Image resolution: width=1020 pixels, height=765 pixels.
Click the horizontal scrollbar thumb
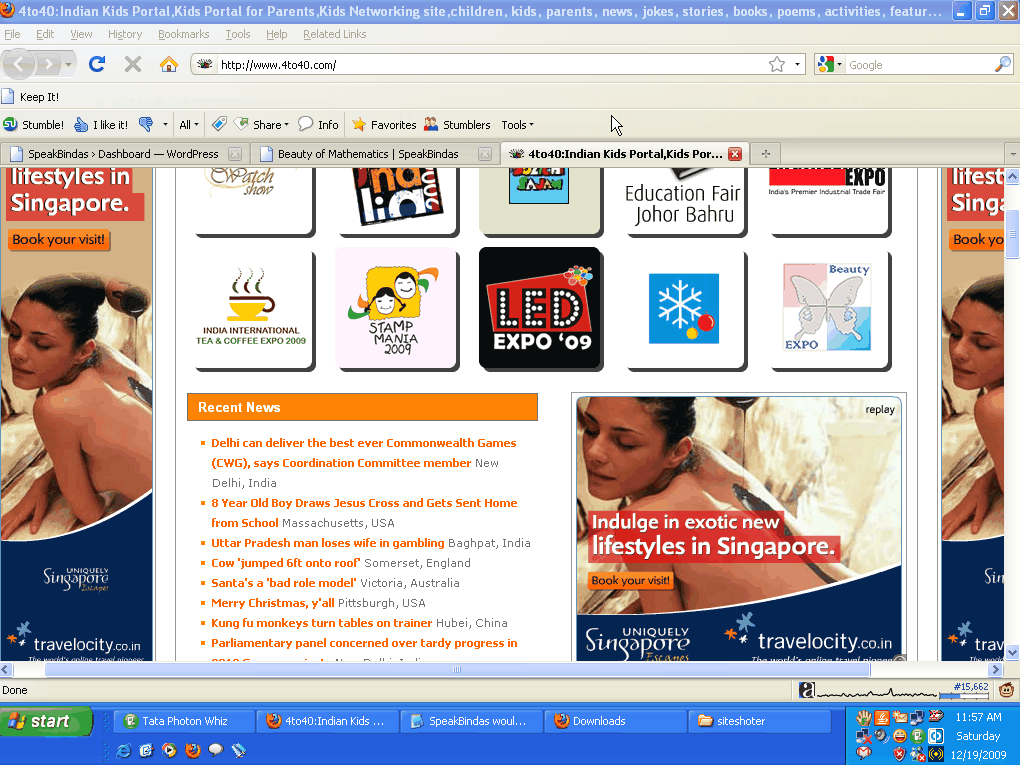click(x=457, y=669)
